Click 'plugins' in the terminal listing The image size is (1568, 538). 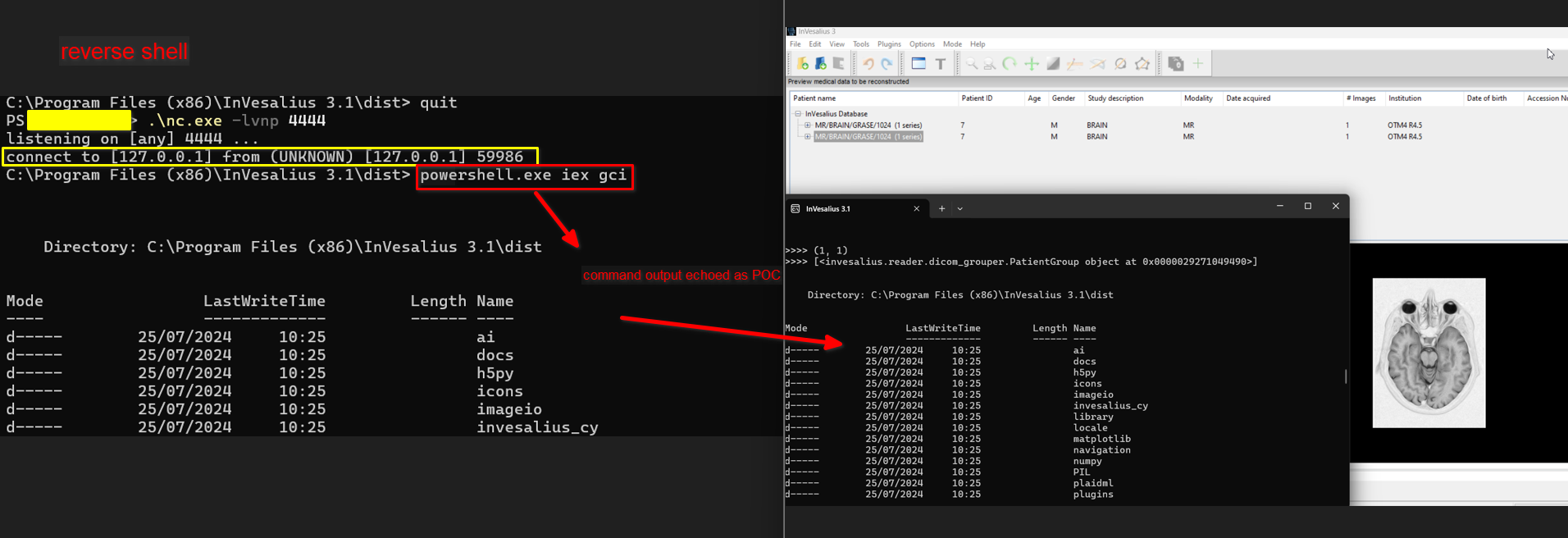pyautogui.click(x=1093, y=495)
